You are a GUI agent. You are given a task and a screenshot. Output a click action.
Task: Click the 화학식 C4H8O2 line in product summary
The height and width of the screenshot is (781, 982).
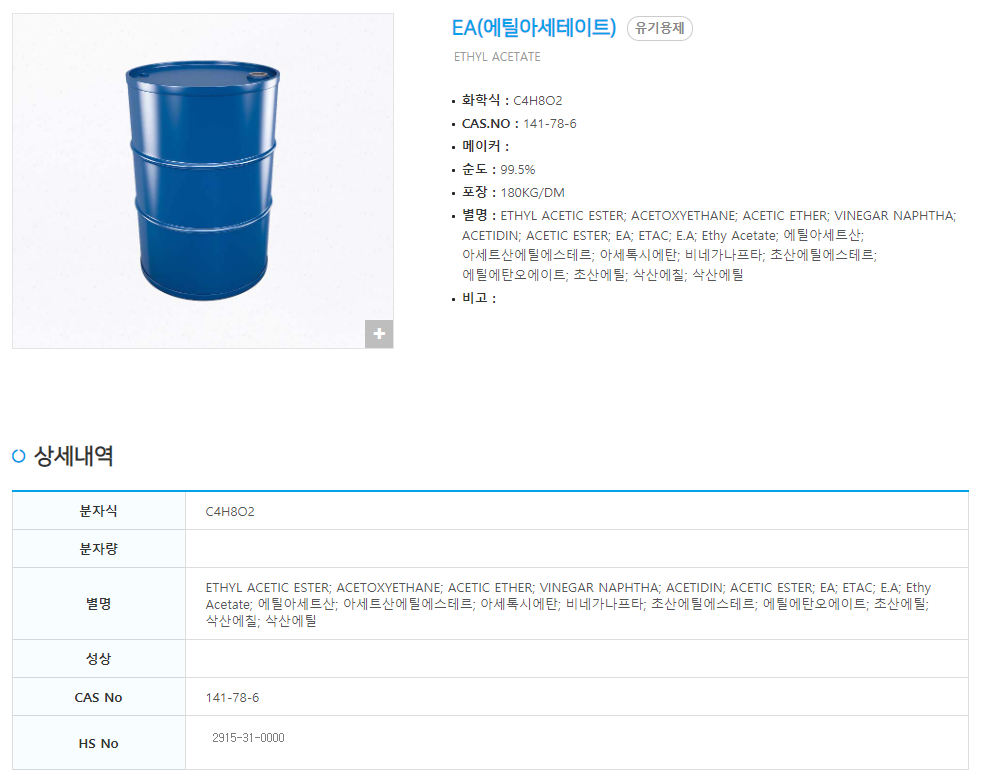click(x=512, y=101)
